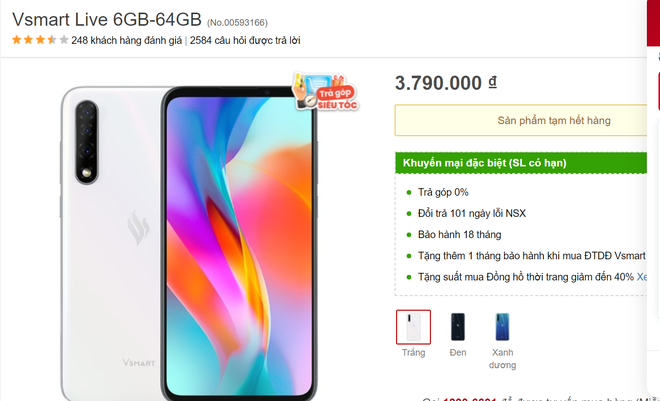This screenshot has height=401, width=660.
Task: Click the Vsmart Live 6GB-64GB product title
Action: click(x=107, y=20)
